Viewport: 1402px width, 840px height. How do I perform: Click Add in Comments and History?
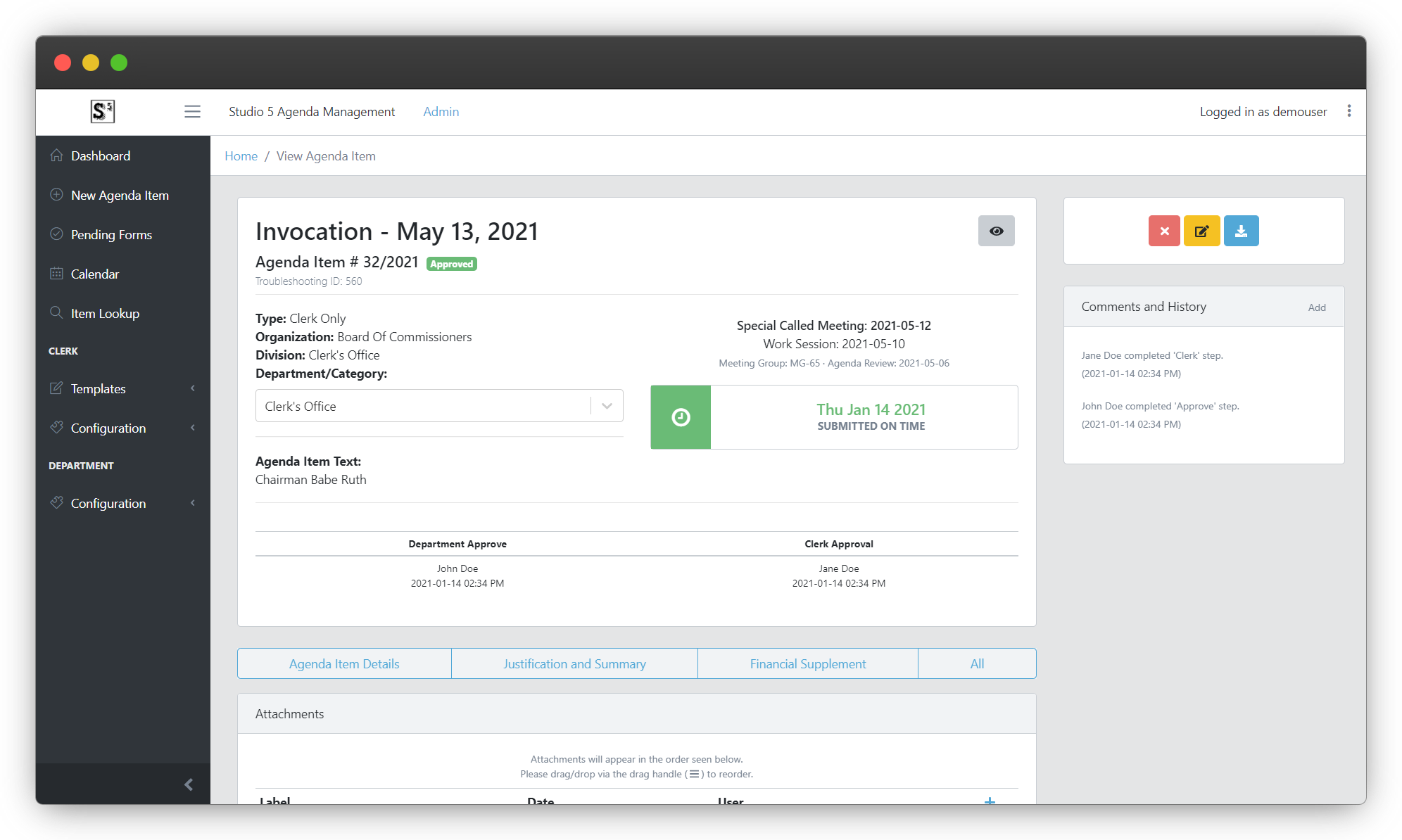click(x=1316, y=307)
